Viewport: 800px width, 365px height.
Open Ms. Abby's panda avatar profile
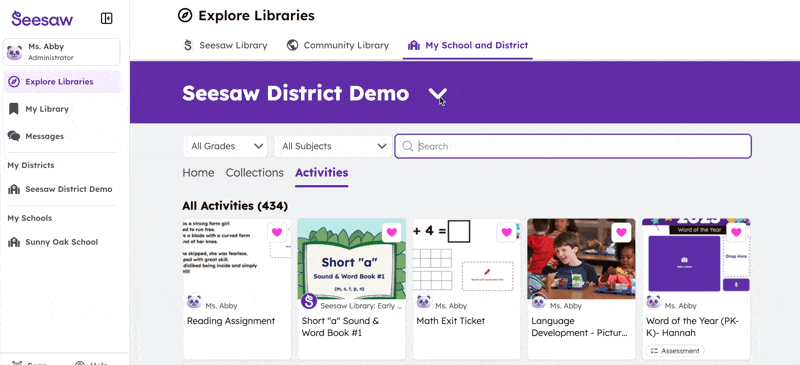tap(14, 52)
